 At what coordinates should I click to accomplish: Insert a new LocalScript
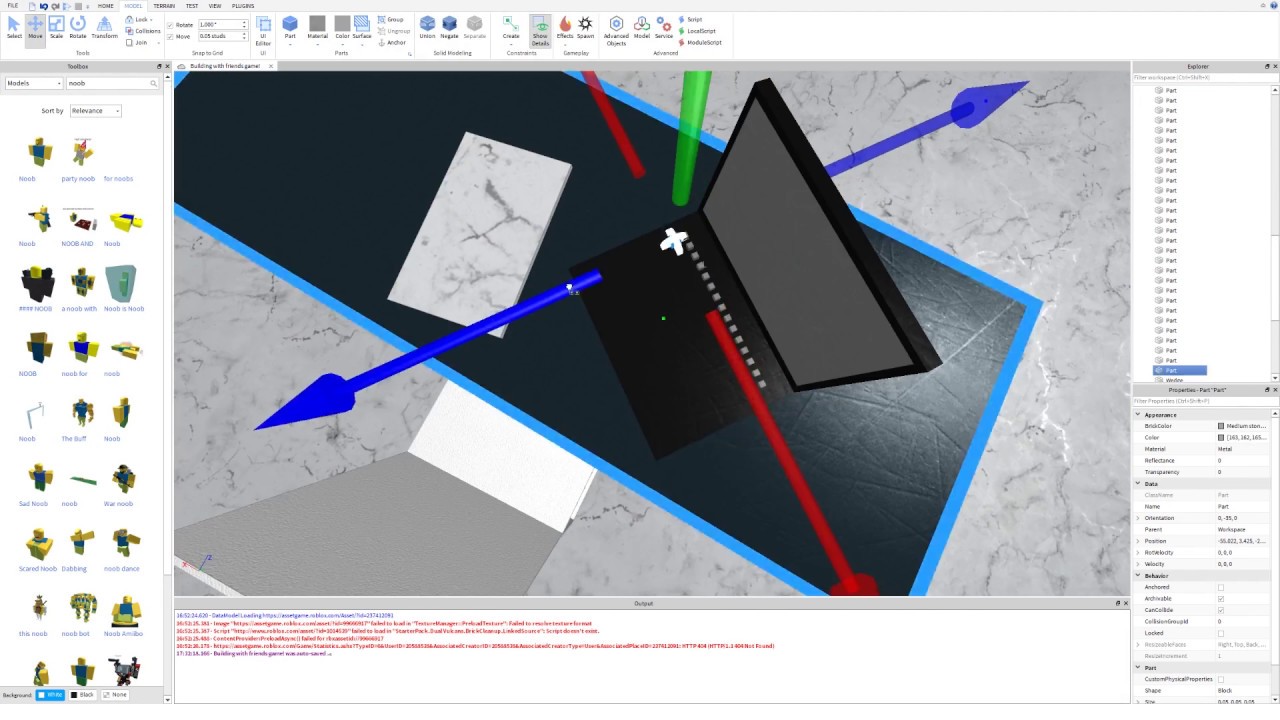point(697,31)
